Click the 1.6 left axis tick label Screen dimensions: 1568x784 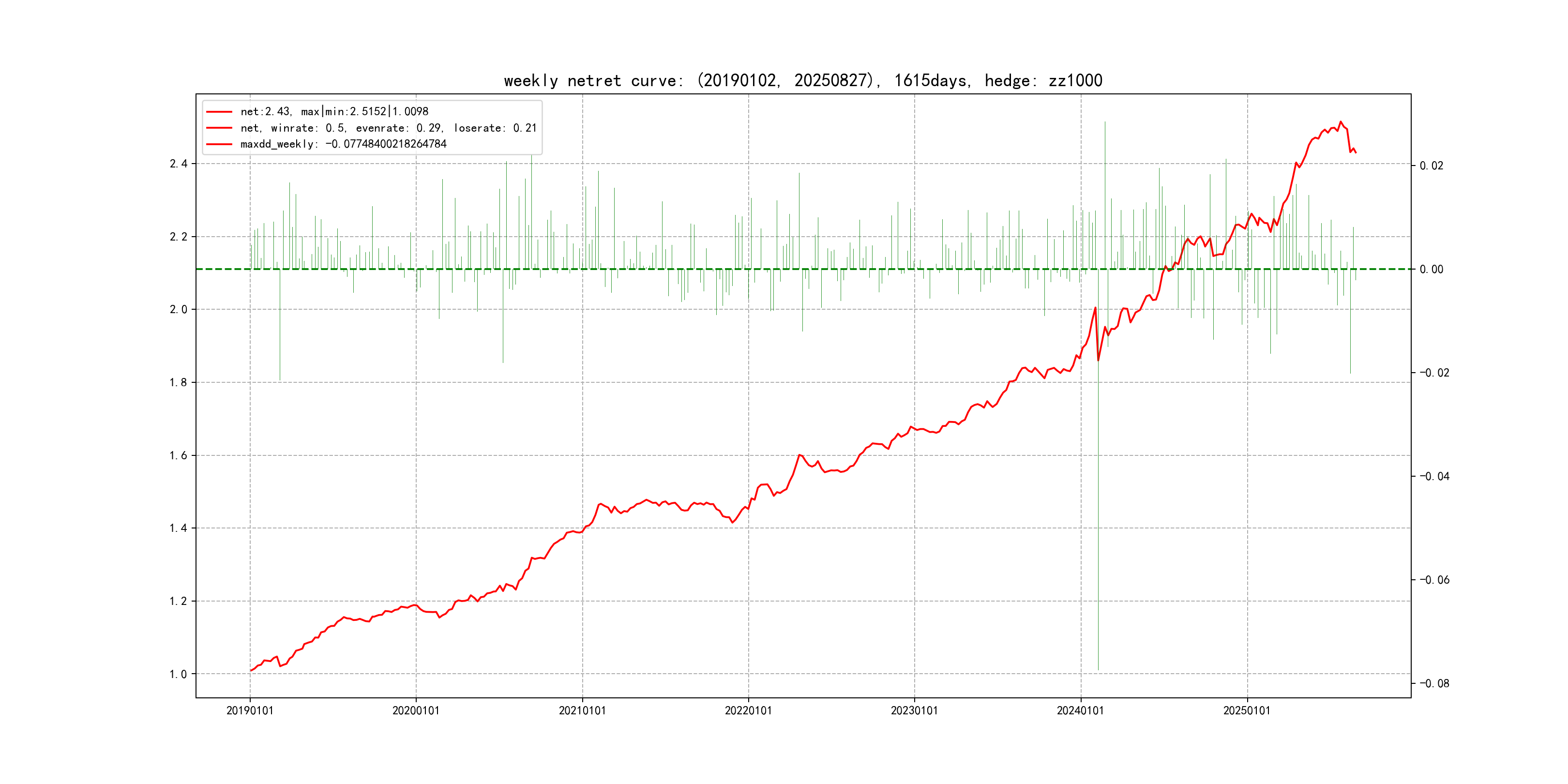179,455
